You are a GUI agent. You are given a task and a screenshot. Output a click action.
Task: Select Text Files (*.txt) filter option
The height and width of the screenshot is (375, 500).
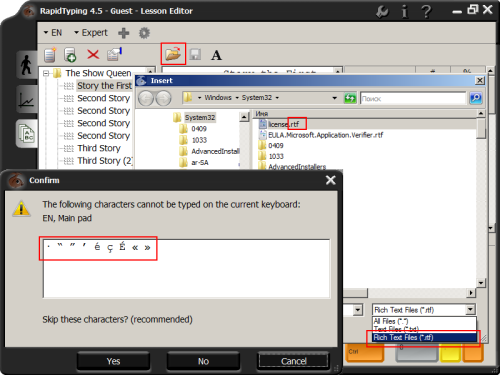click(424, 329)
